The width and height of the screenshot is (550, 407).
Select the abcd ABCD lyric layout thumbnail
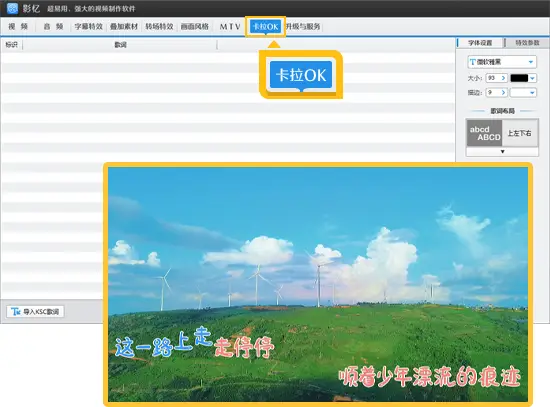pyautogui.click(x=484, y=133)
